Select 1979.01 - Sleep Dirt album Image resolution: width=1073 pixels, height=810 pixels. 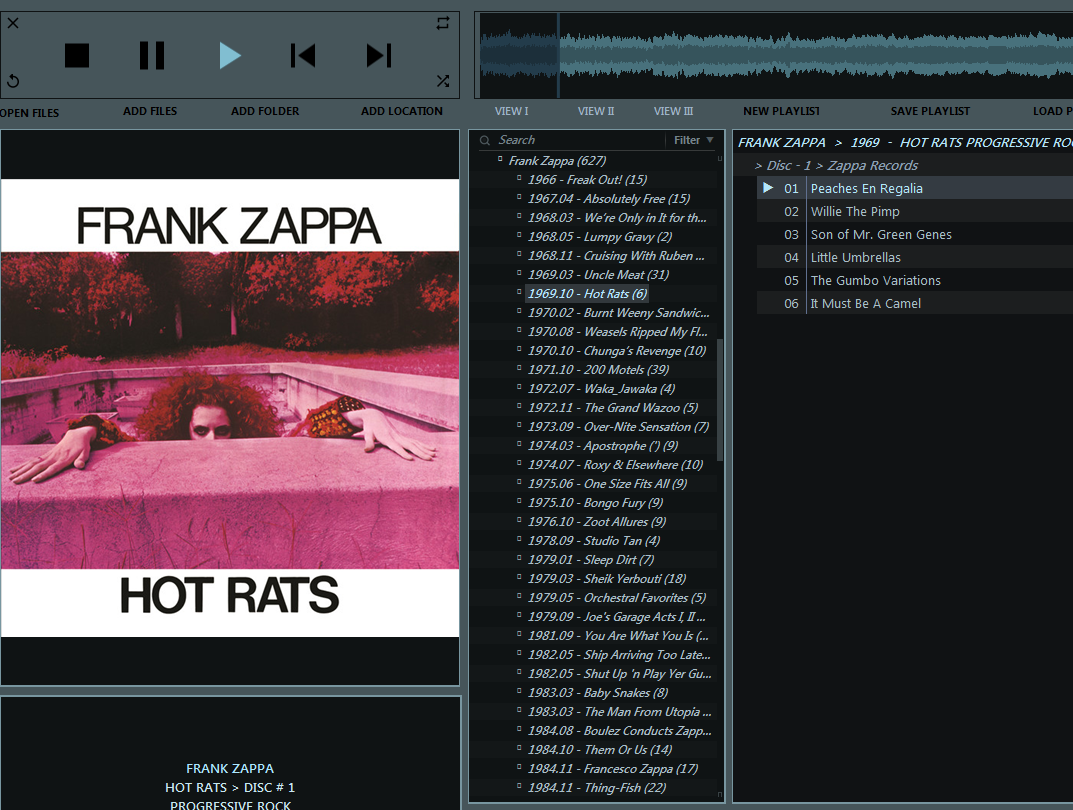coord(591,560)
